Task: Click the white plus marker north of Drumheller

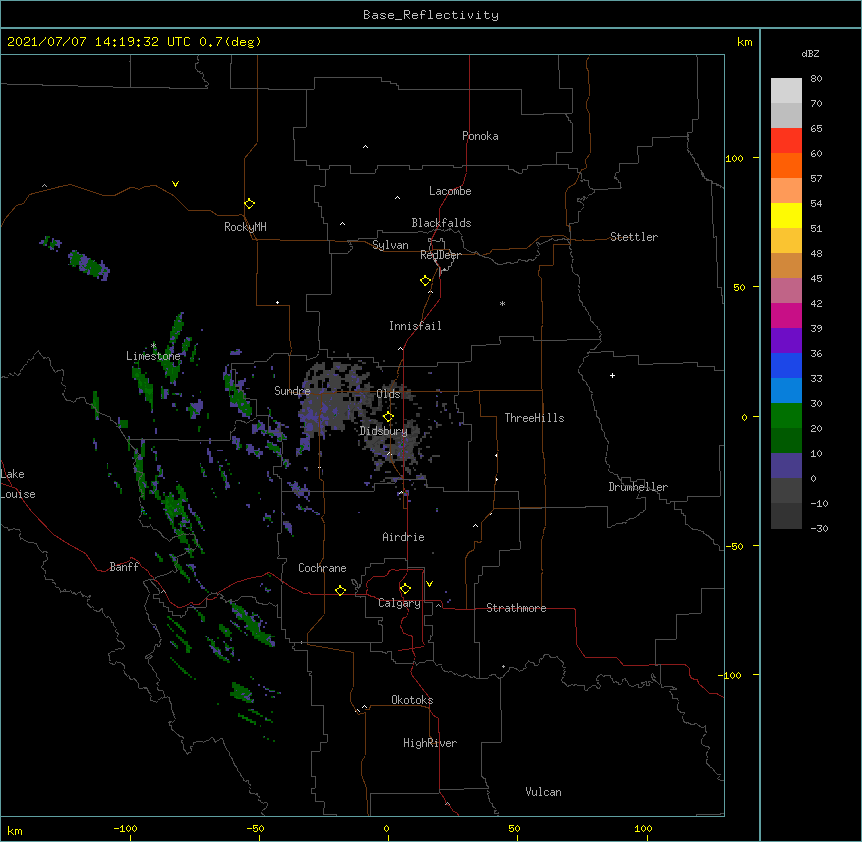Action: click(612, 375)
